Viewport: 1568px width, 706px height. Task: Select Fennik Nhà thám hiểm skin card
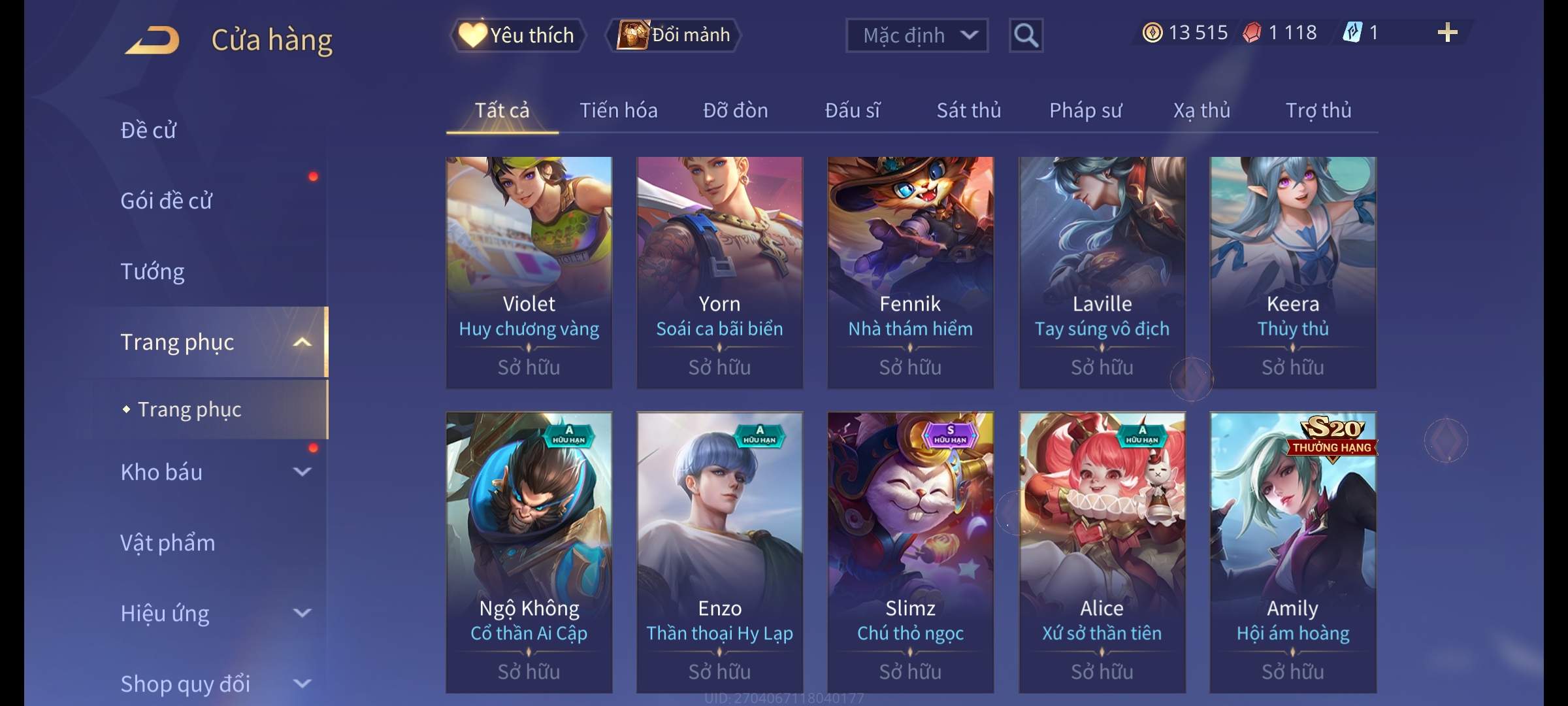[911, 273]
